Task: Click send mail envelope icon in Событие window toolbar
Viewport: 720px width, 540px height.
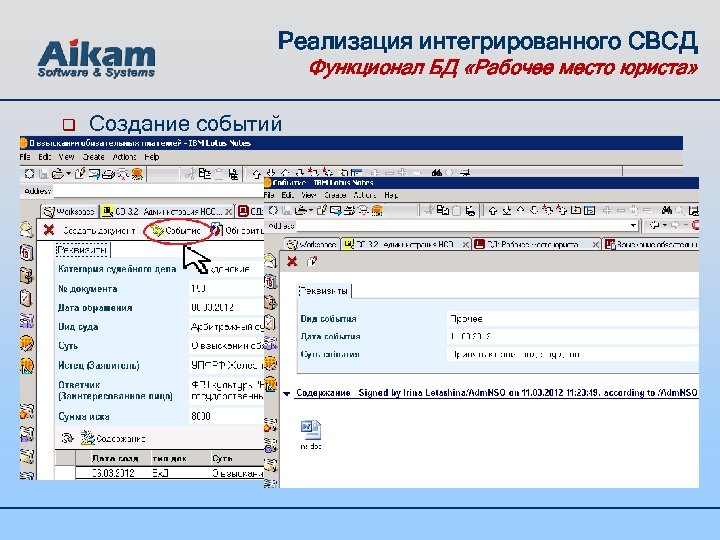Action: (336, 210)
